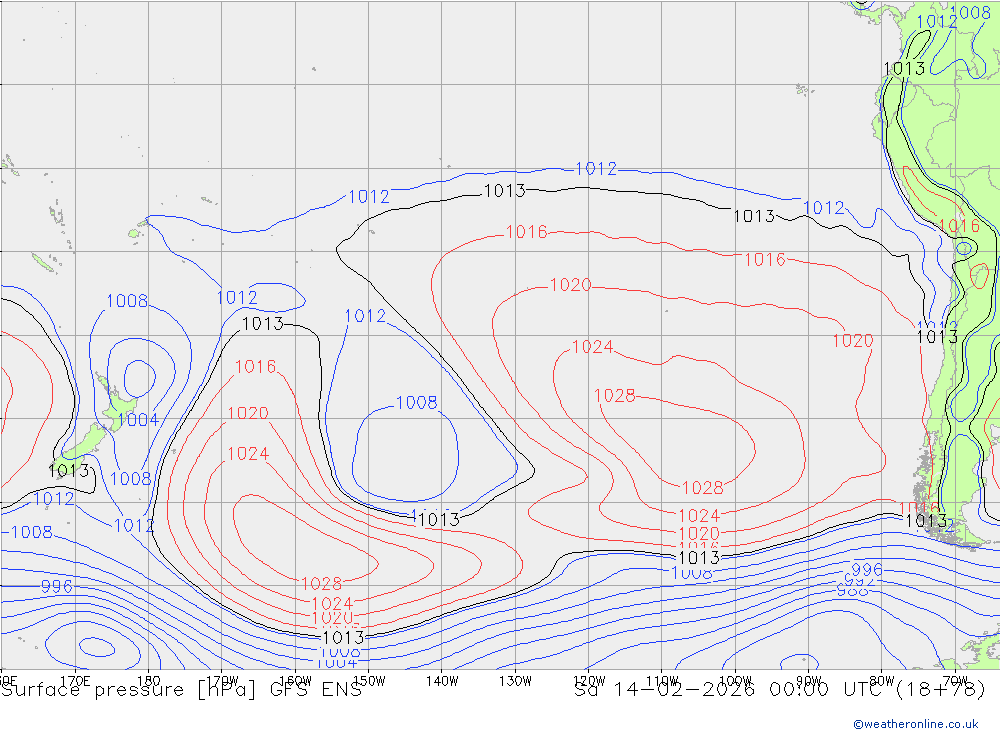
Task: Click the weatheronline.co.uk copyright link
Action: [915, 724]
